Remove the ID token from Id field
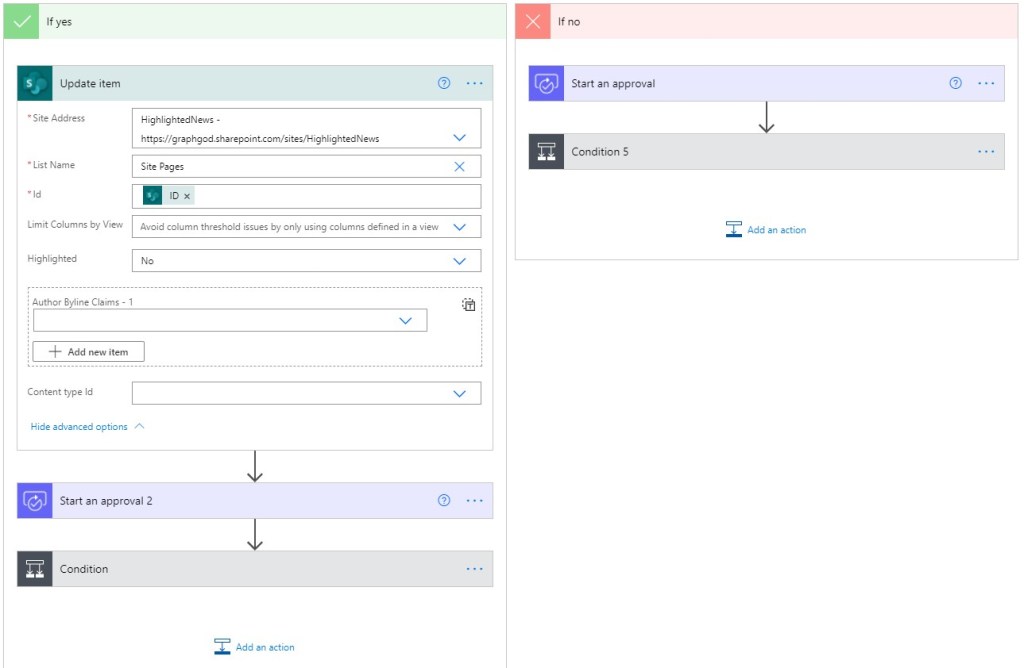Screen dimensions: 1024x668 click(187, 196)
